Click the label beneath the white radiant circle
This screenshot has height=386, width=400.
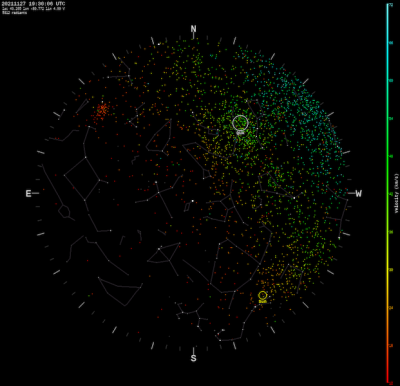pyautogui.click(x=240, y=133)
